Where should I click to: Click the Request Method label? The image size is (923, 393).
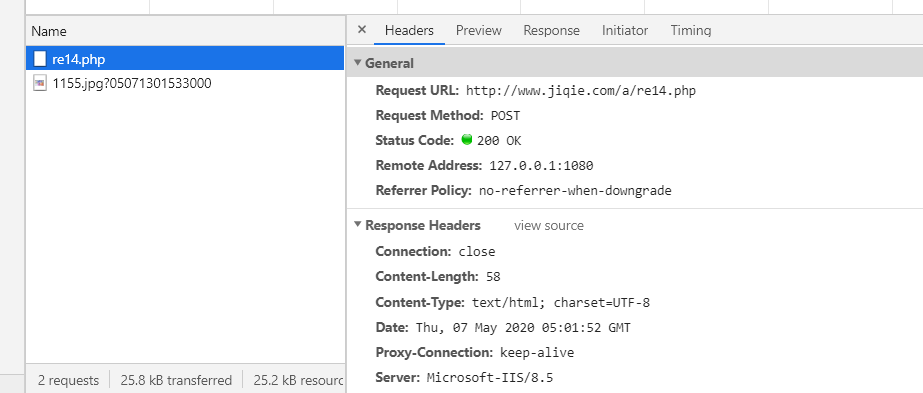429,116
